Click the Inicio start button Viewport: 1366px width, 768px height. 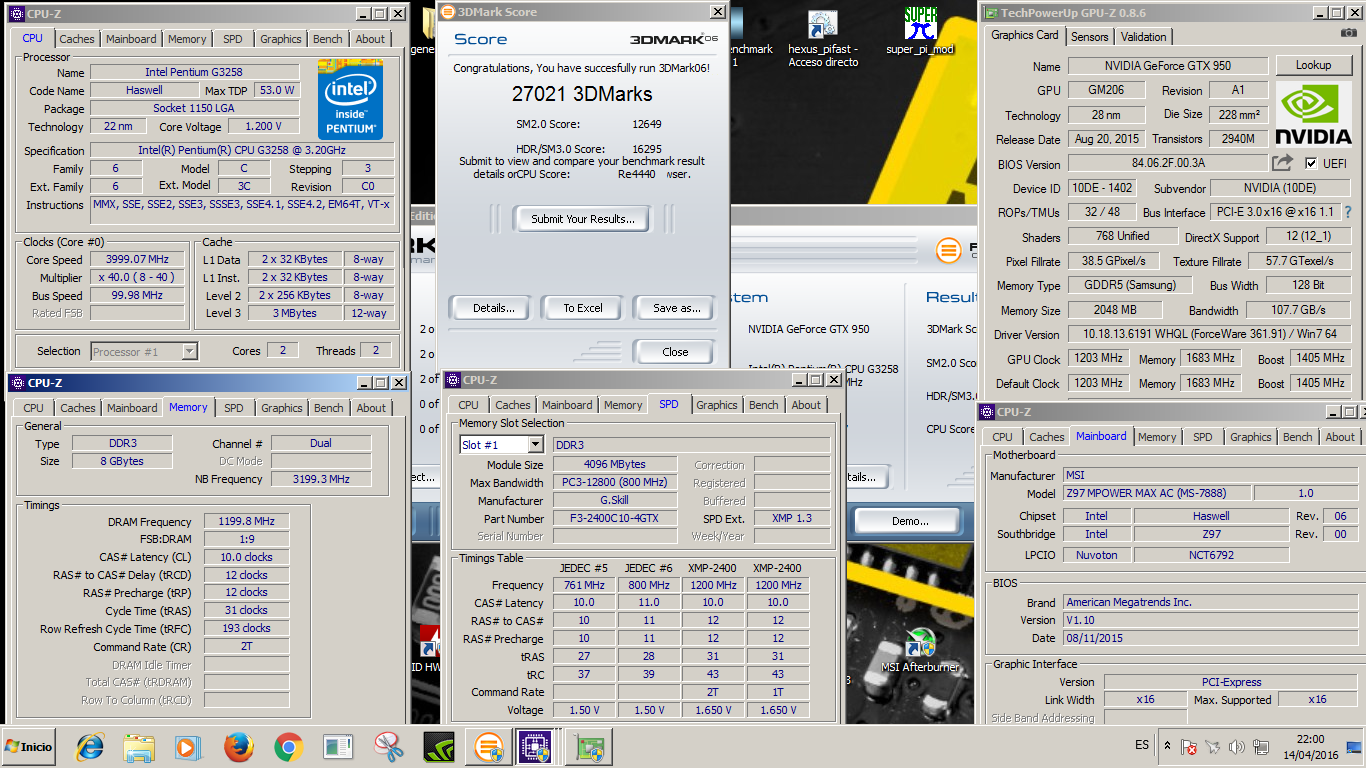(28, 746)
